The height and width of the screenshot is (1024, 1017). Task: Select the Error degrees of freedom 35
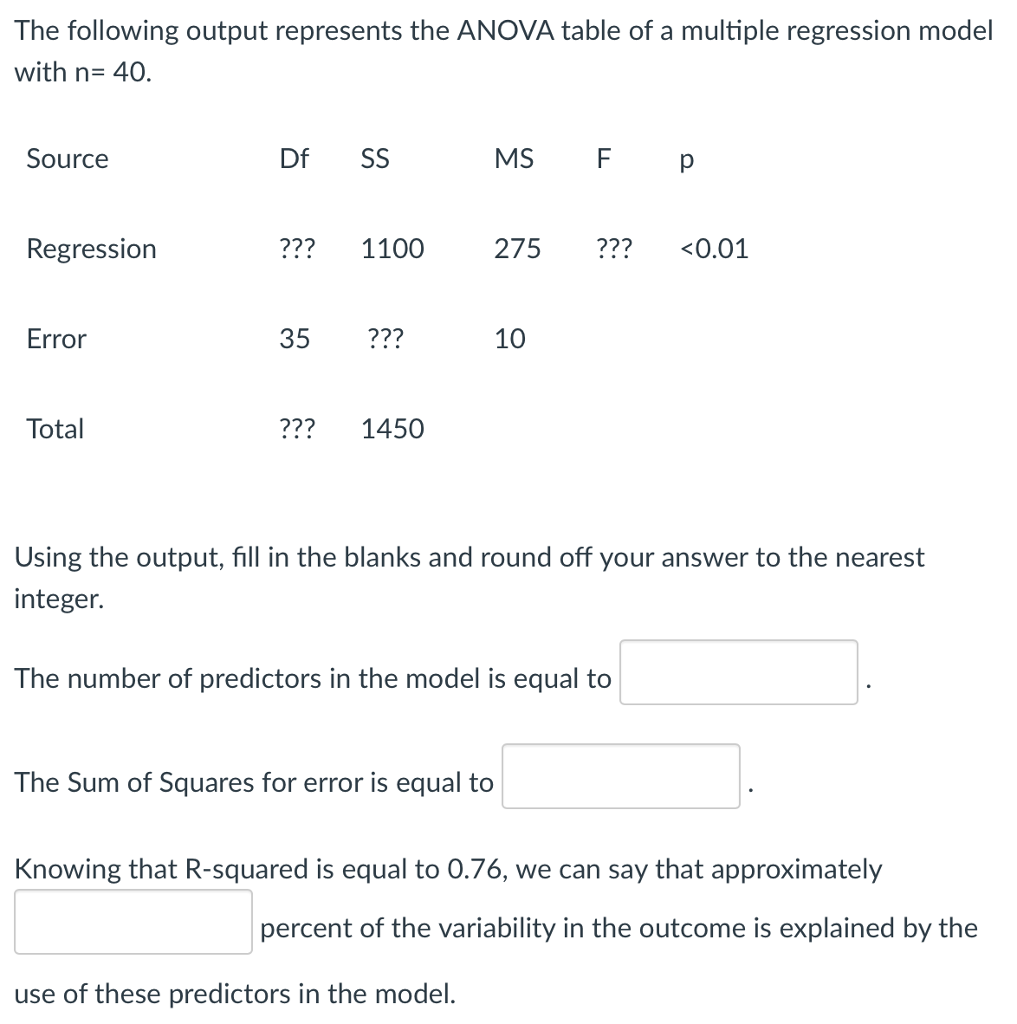click(x=296, y=339)
